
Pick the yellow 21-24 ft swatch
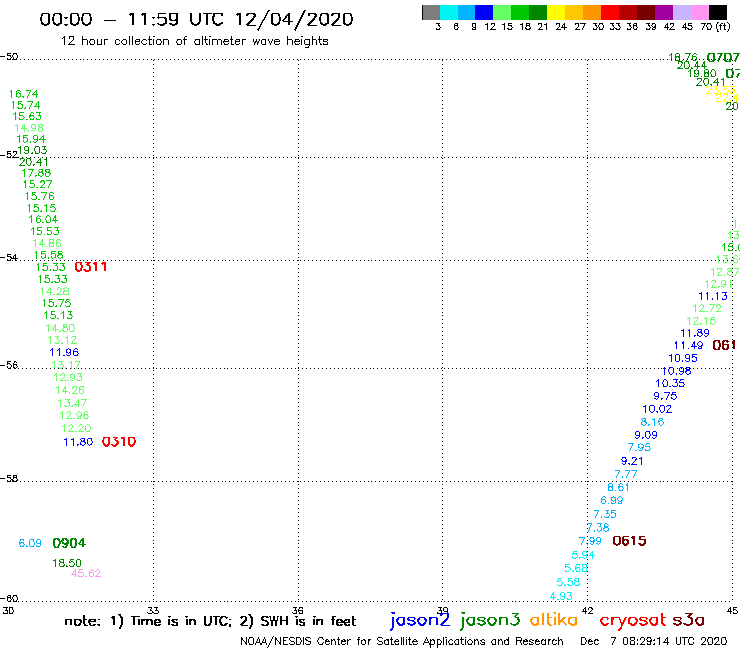pos(556,12)
